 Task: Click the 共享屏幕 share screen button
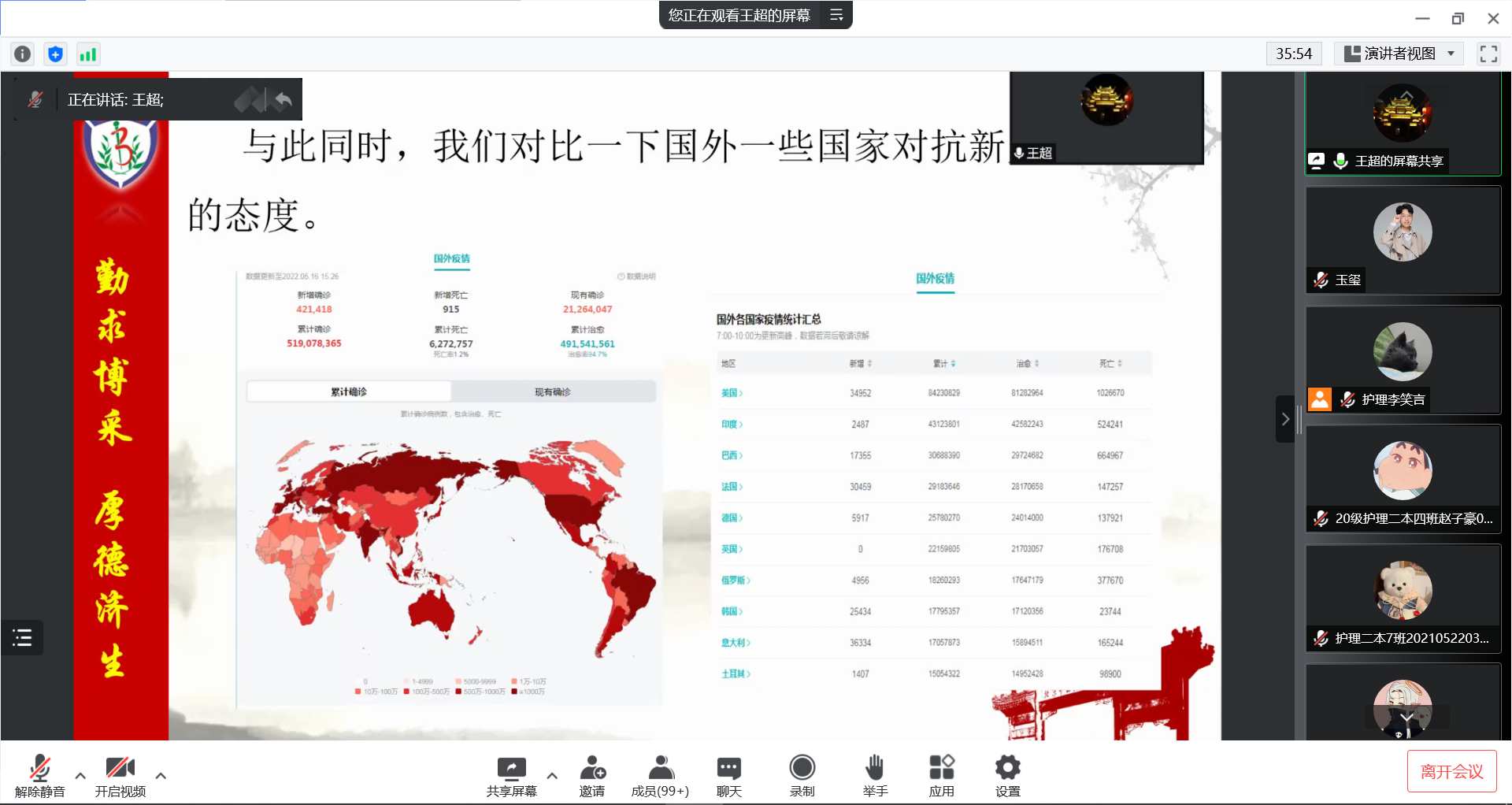pyautogui.click(x=511, y=775)
